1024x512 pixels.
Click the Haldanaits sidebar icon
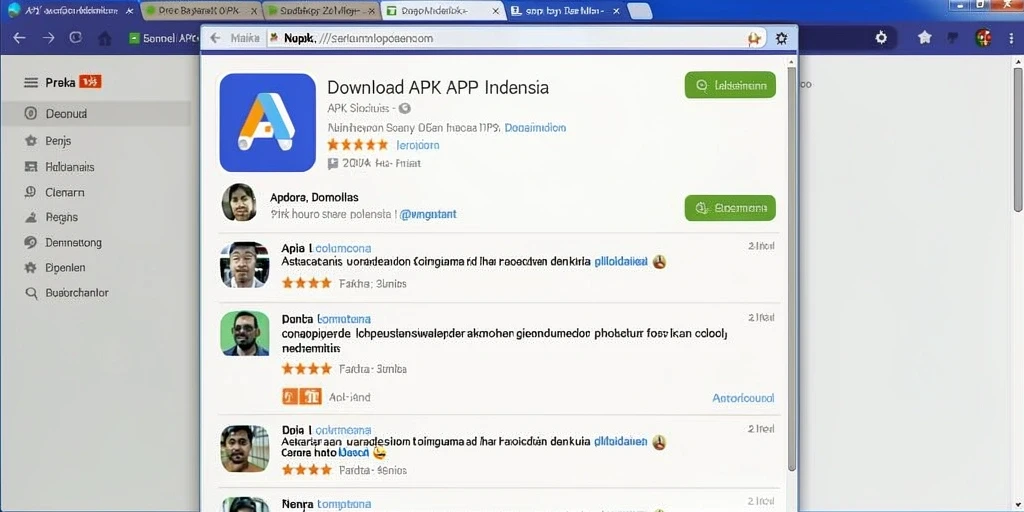pyautogui.click(x=30, y=167)
